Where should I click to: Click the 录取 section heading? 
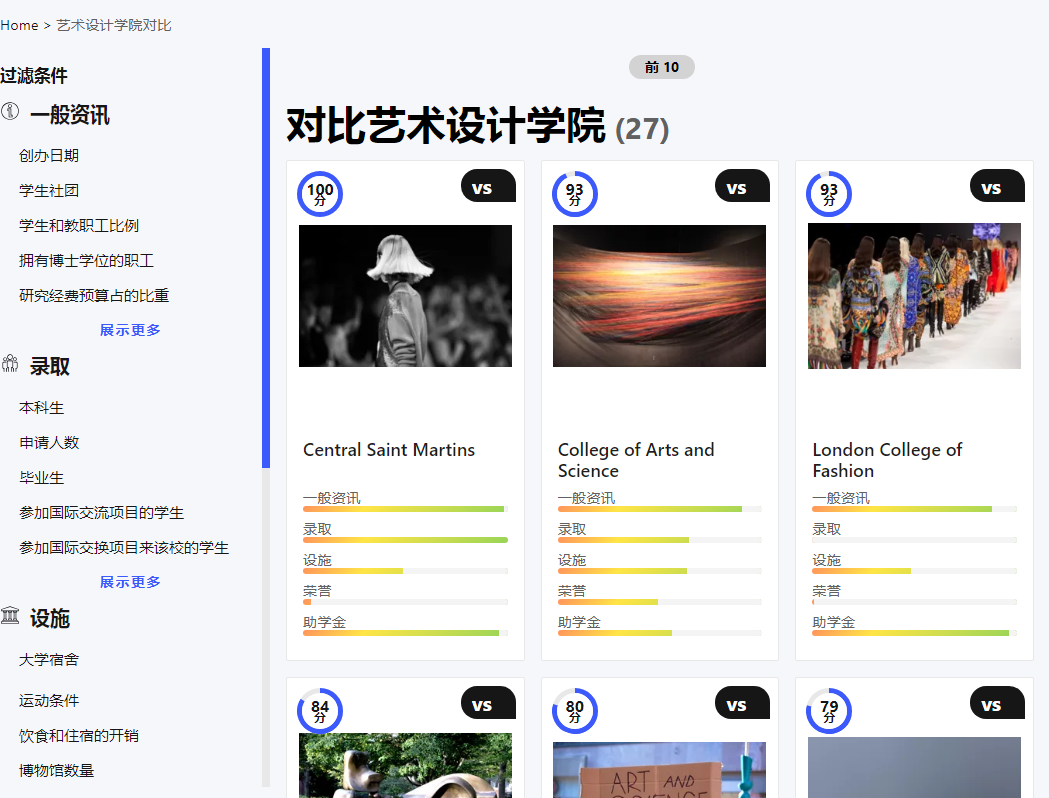[x=50, y=367]
